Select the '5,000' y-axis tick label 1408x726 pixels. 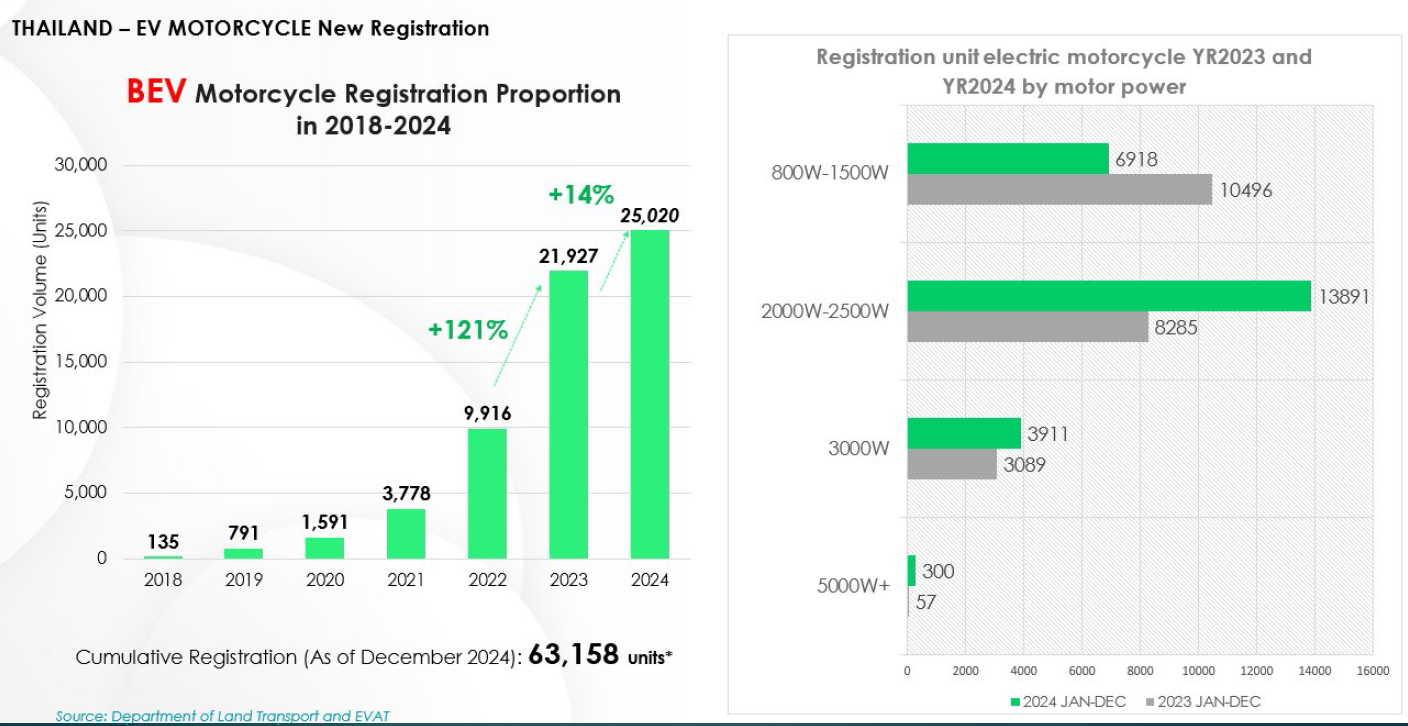[x=85, y=493]
